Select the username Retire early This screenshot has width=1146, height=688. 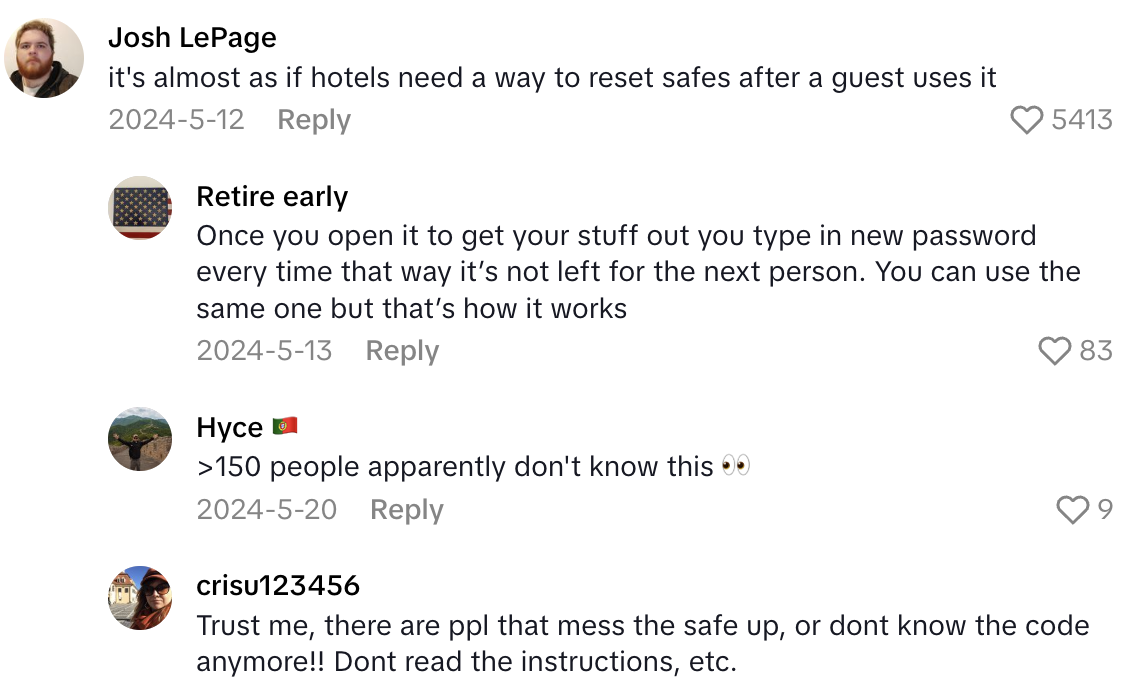(x=271, y=196)
